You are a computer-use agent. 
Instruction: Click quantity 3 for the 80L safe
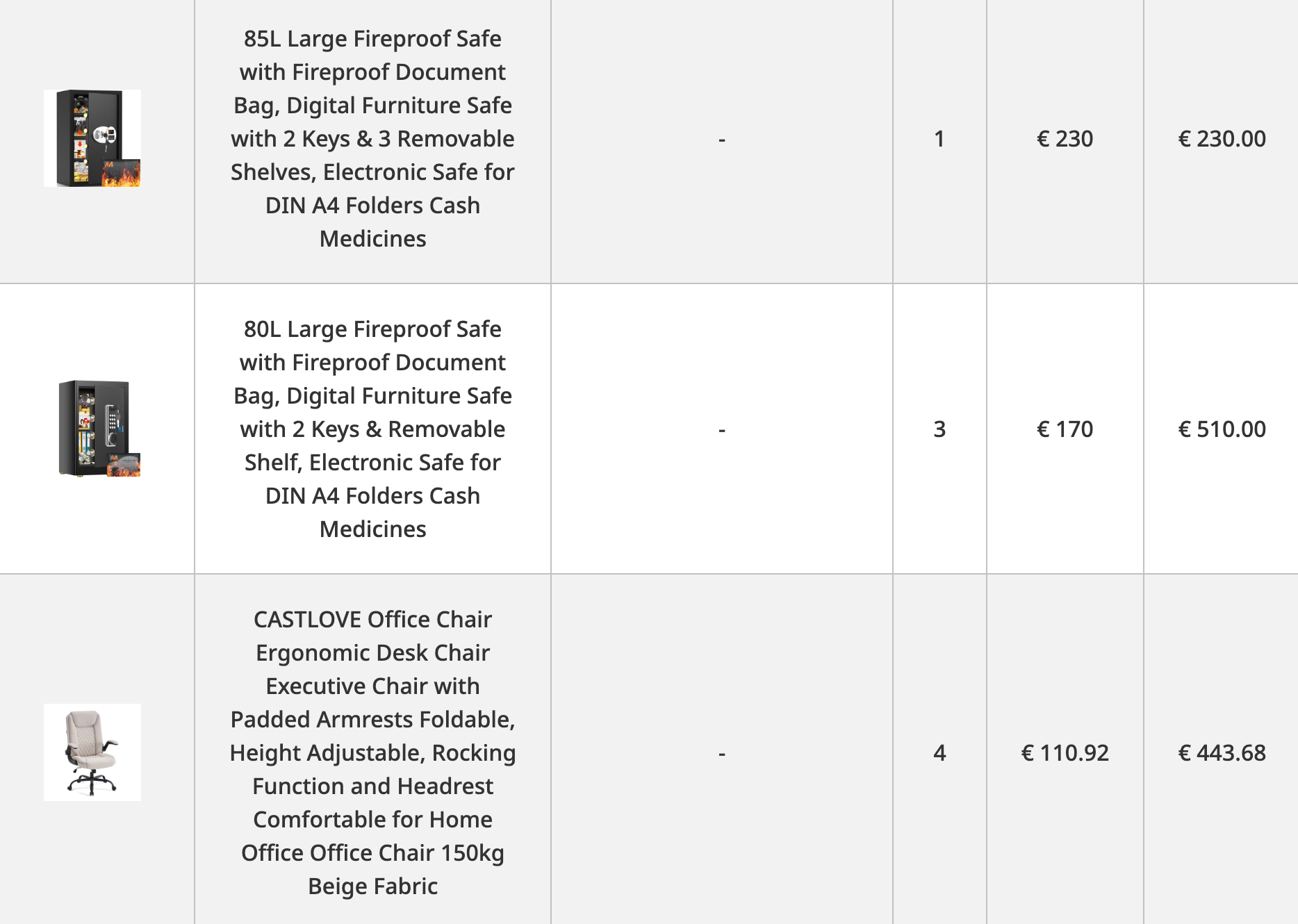coord(939,429)
